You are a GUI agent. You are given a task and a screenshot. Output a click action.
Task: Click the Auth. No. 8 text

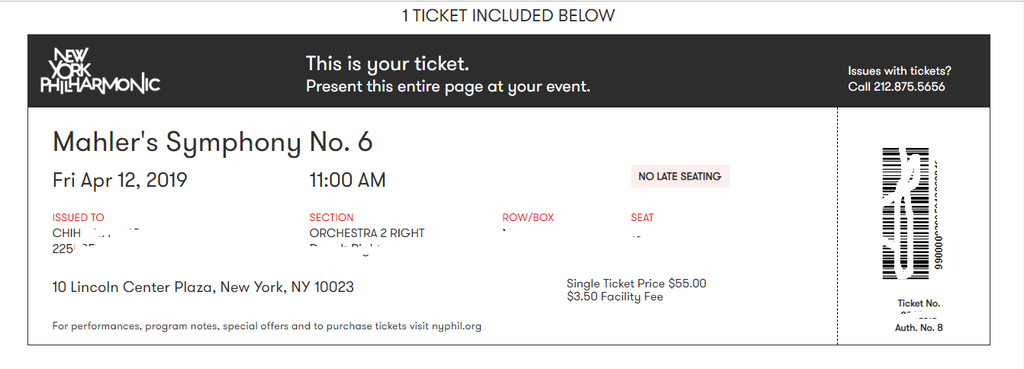click(919, 328)
